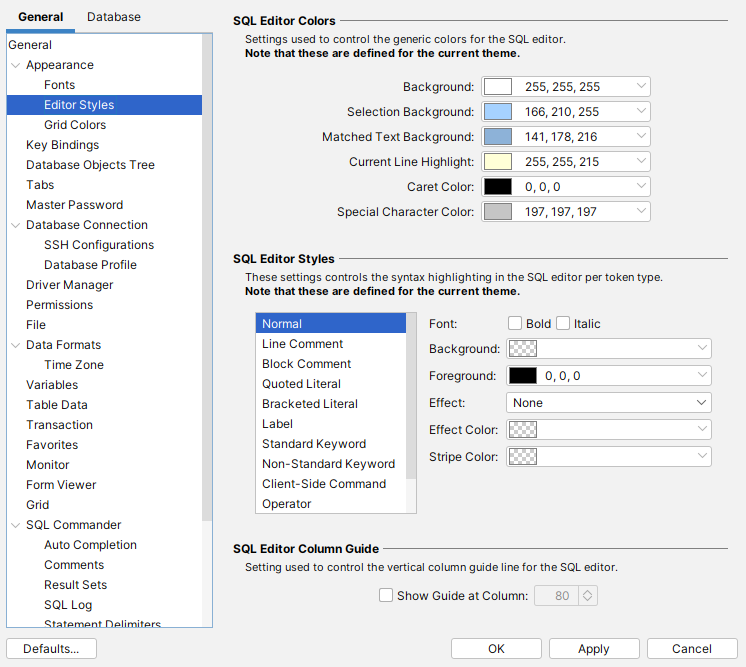Enable the Italic font checkbox
Viewport: 746px width, 667px height.
563,323
